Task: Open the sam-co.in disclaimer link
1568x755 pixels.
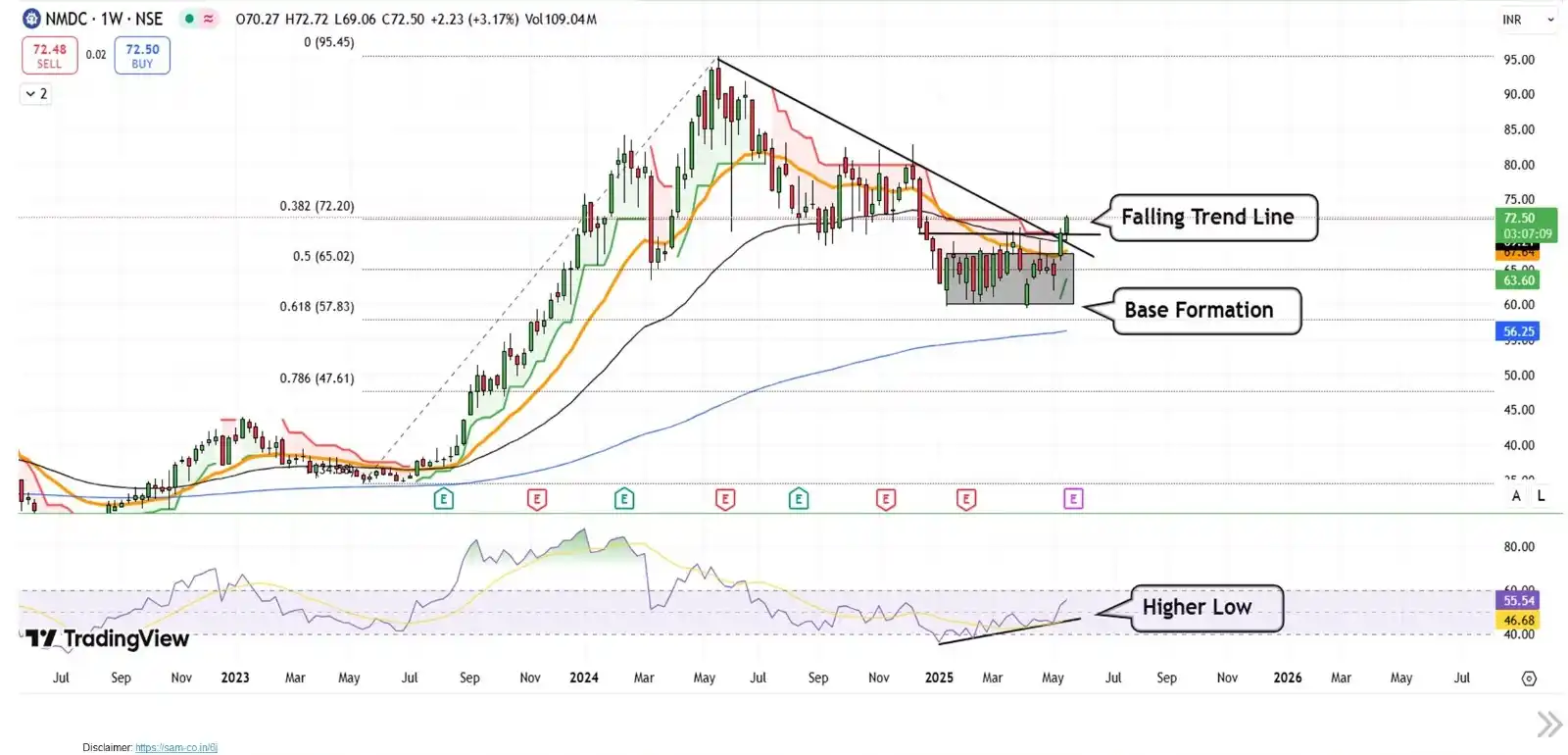Action: coord(176,747)
